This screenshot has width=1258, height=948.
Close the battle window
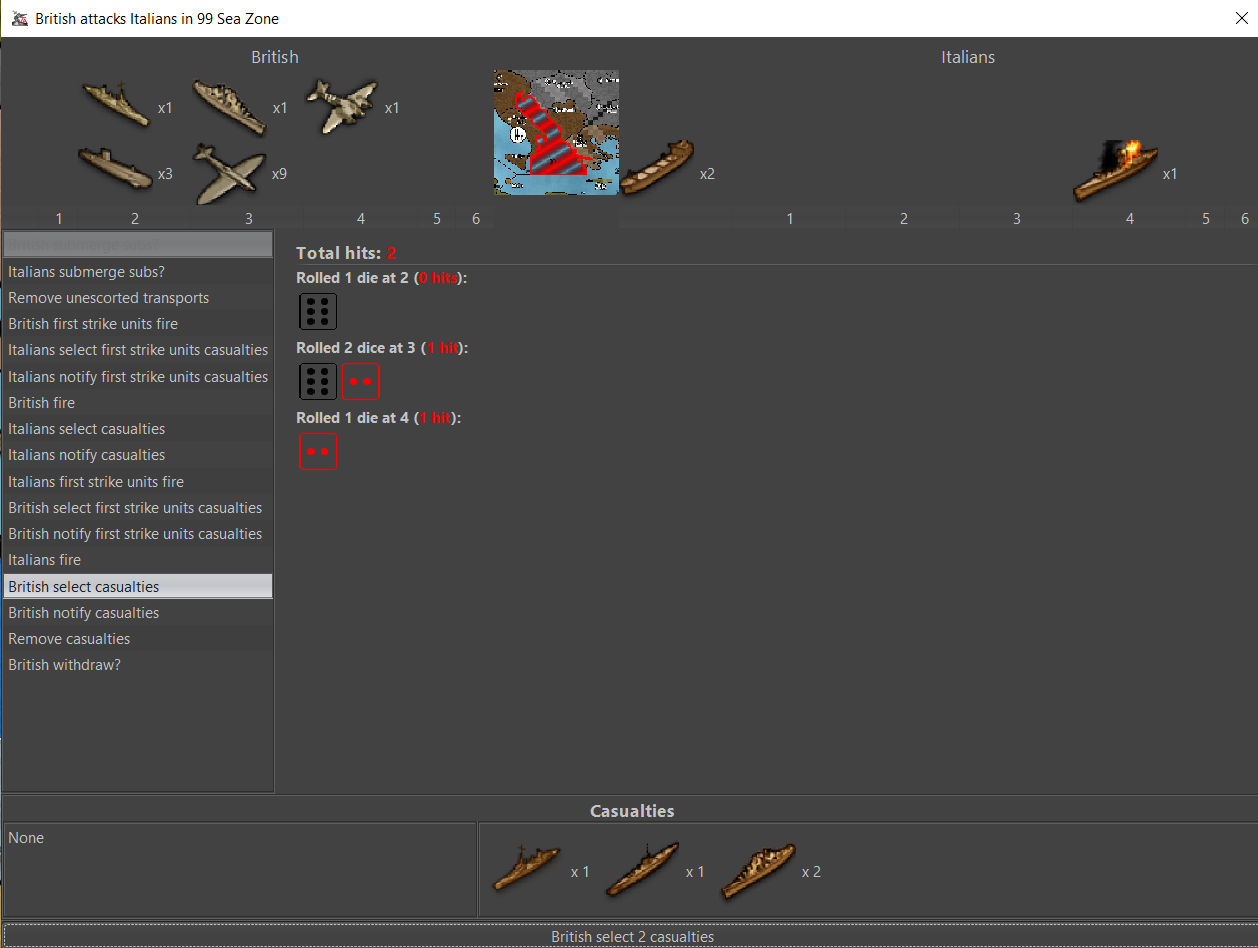coord(1241,18)
